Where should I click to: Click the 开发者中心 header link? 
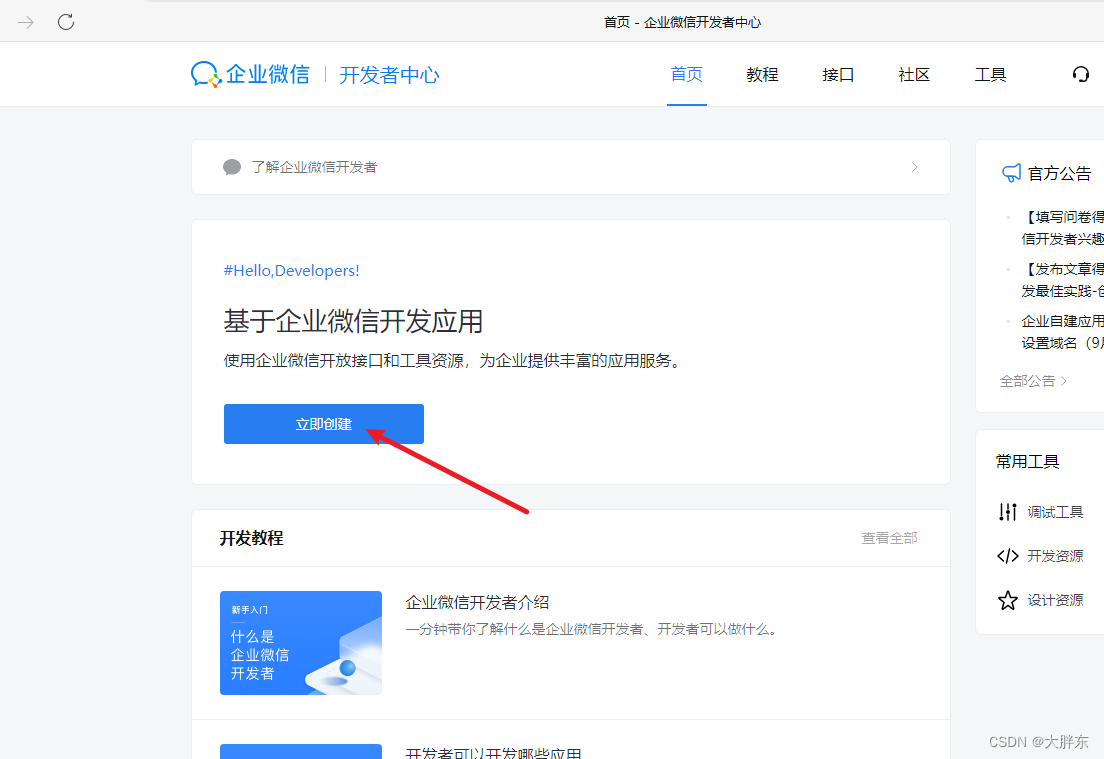[389, 75]
